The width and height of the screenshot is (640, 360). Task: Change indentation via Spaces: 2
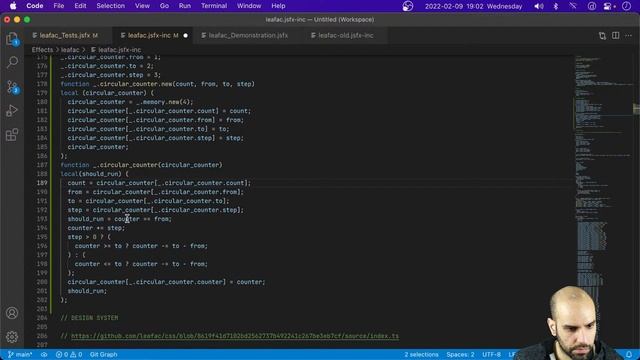coord(460,354)
